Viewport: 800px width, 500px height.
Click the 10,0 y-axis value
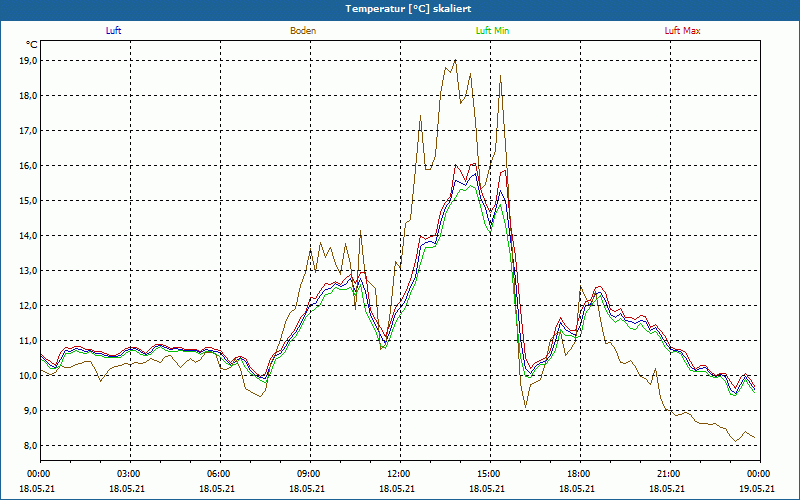pyautogui.click(x=29, y=376)
